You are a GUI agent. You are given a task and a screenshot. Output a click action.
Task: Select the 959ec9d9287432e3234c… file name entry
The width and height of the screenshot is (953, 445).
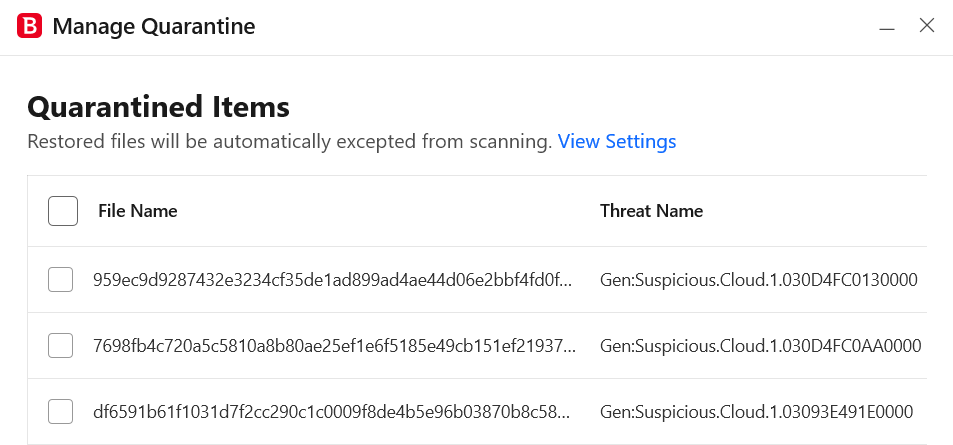332,280
